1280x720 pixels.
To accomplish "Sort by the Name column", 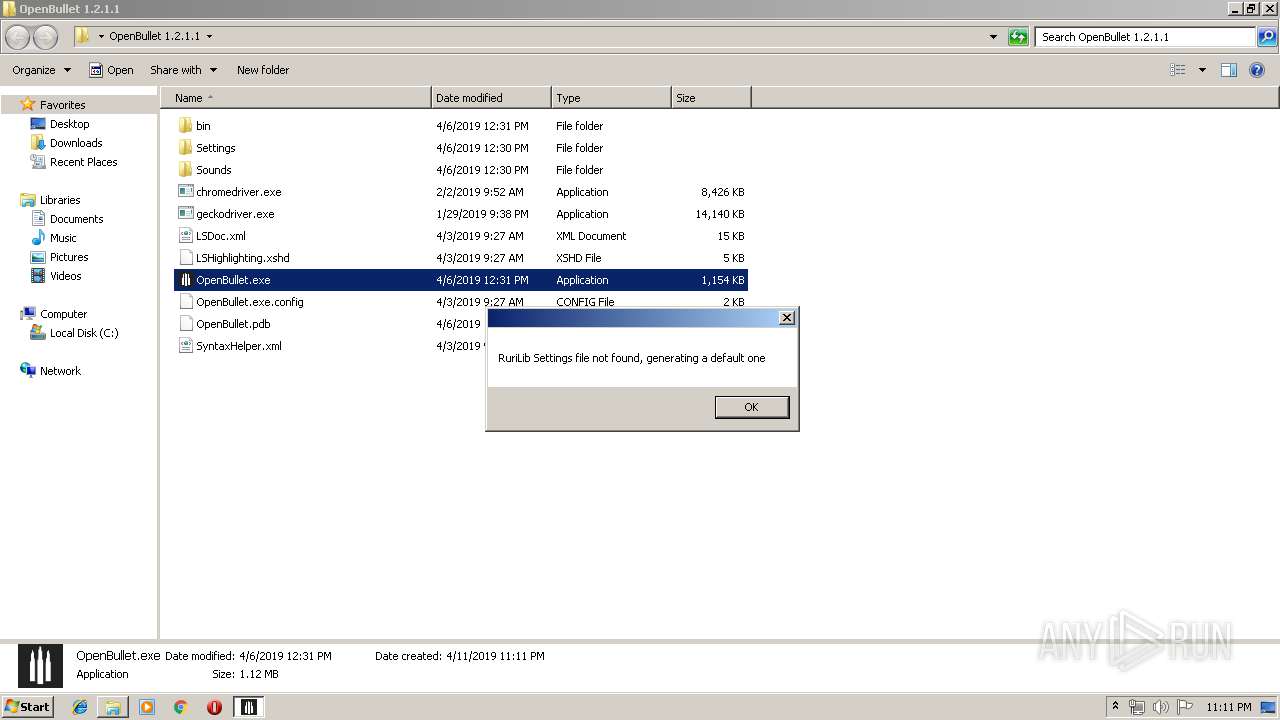I will tap(296, 98).
